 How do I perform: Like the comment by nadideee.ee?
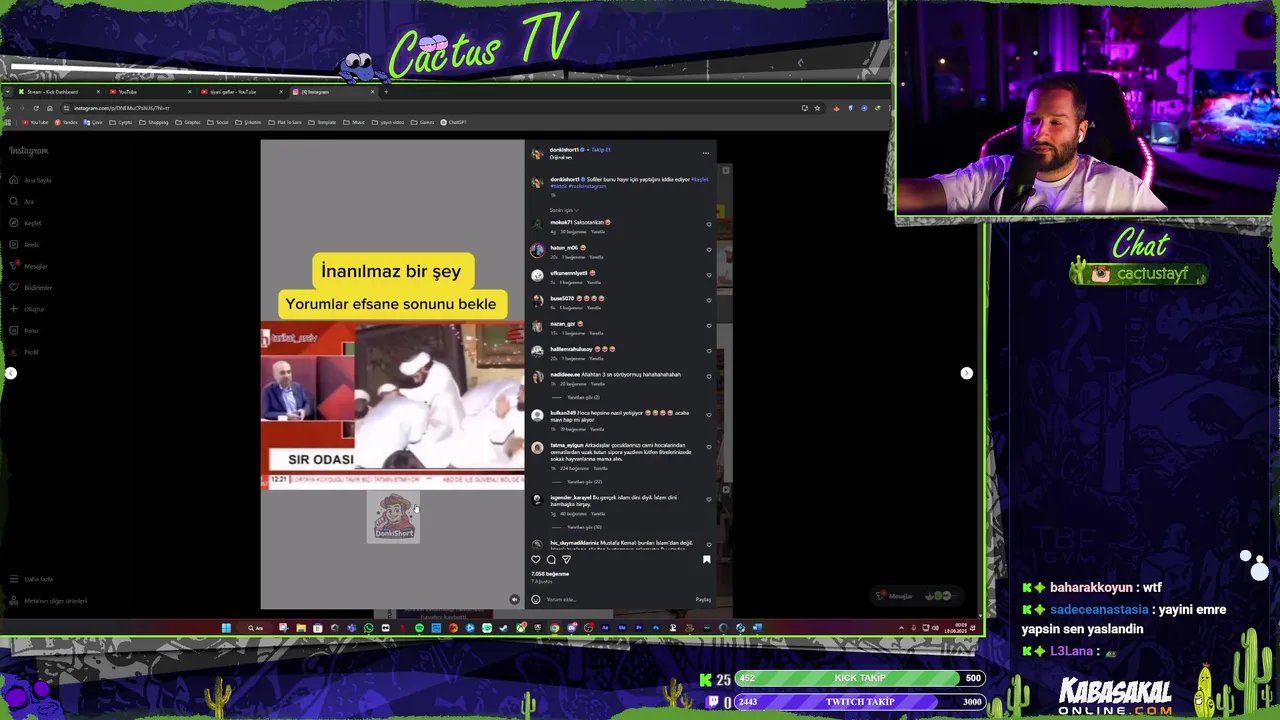709,377
